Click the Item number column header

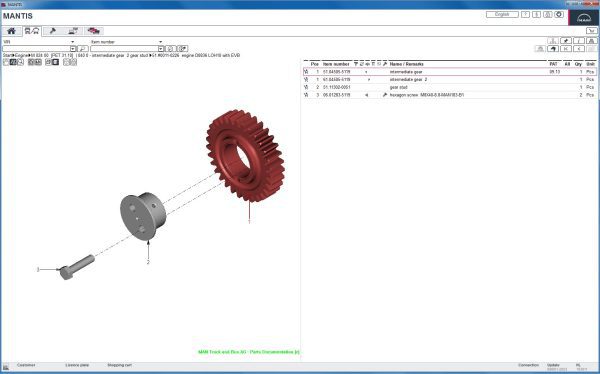click(x=336, y=64)
